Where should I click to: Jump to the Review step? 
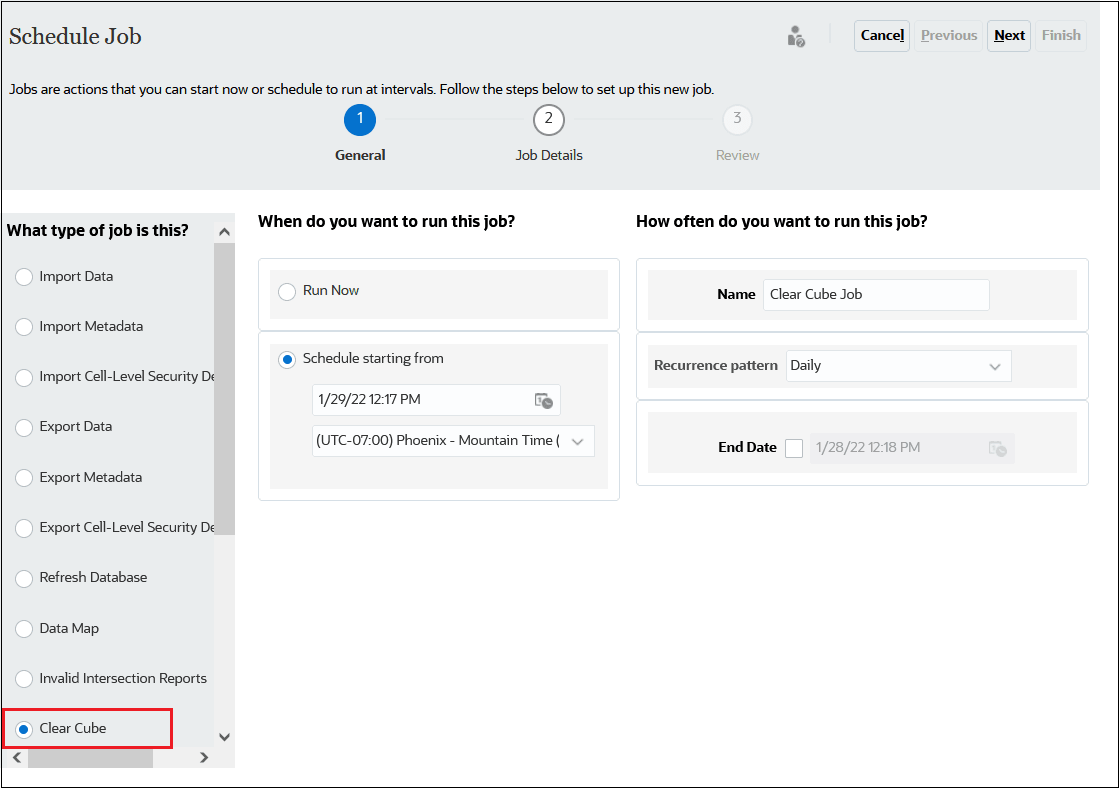tap(737, 119)
